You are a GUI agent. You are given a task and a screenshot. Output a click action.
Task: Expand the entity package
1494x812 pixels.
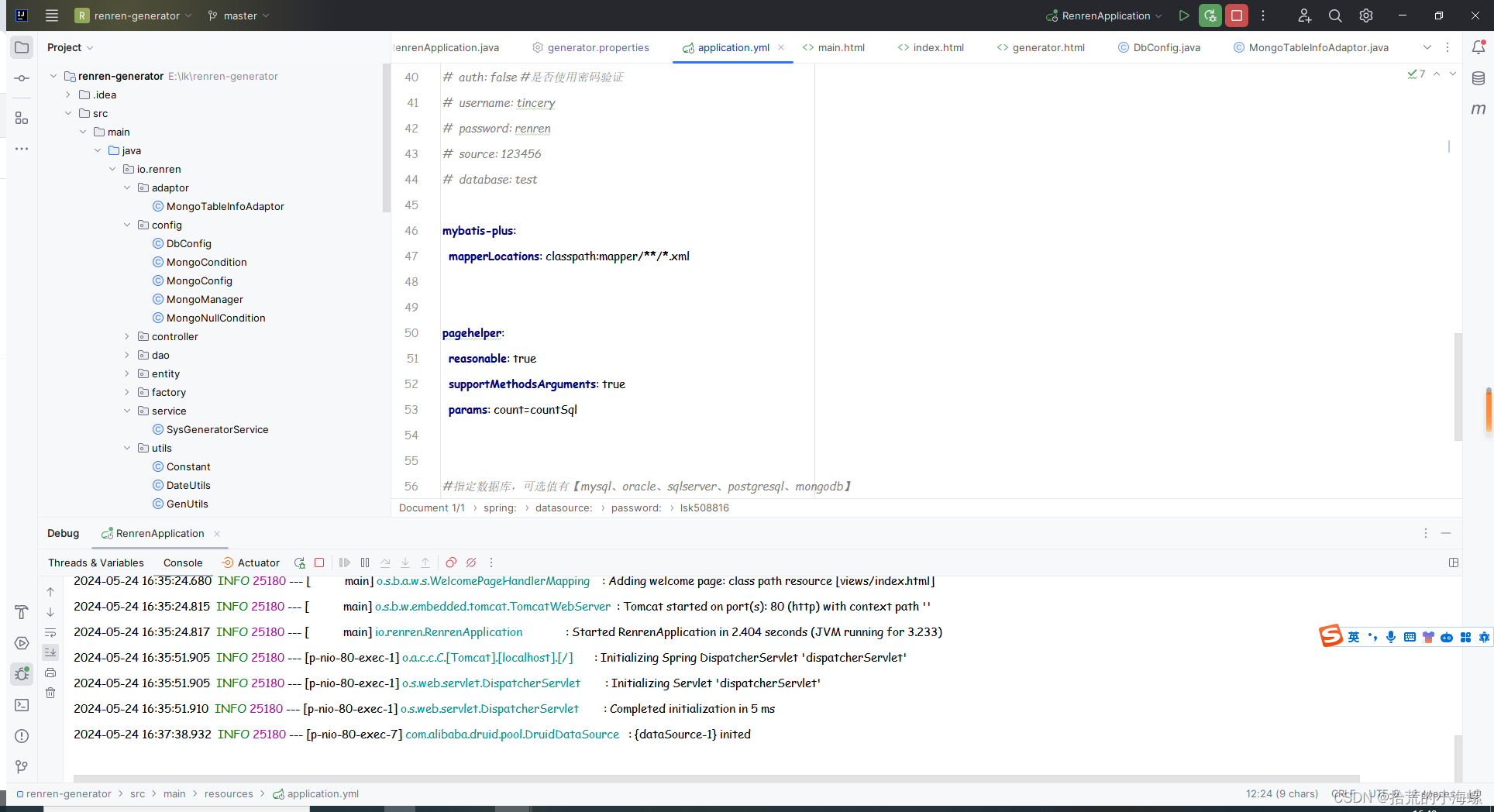pos(127,373)
